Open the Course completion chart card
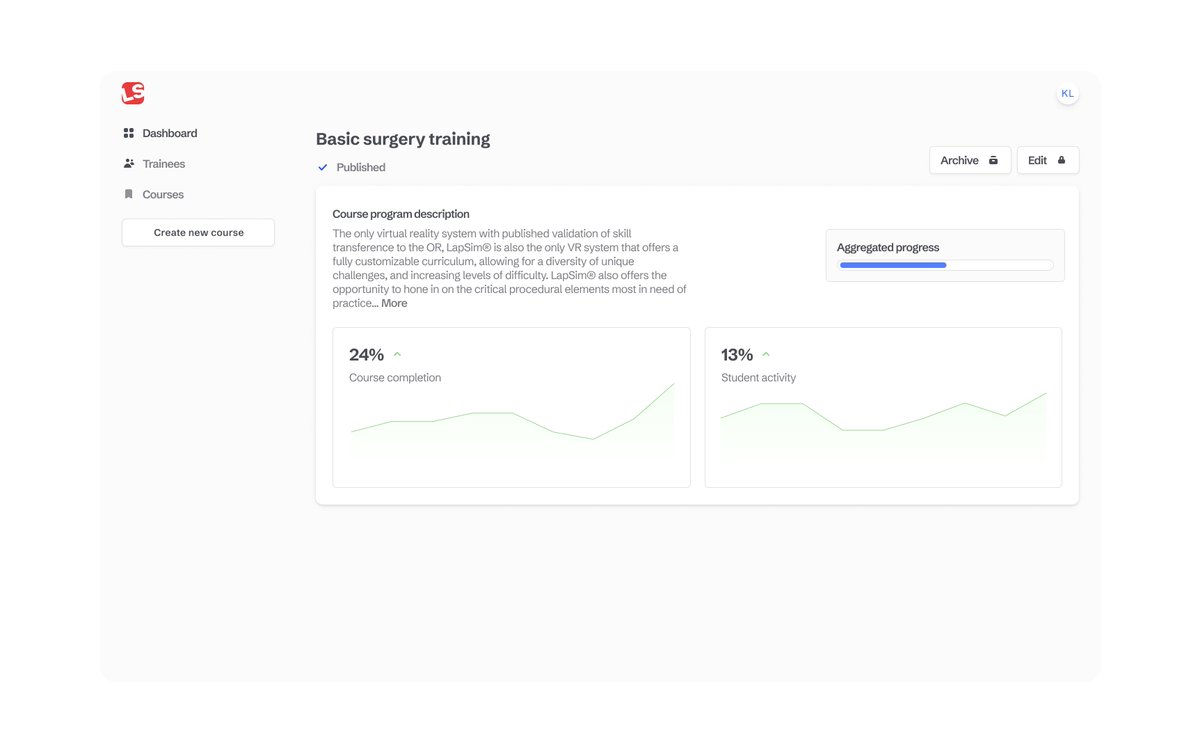This screenshot has height=753, width=1200. 511,408
